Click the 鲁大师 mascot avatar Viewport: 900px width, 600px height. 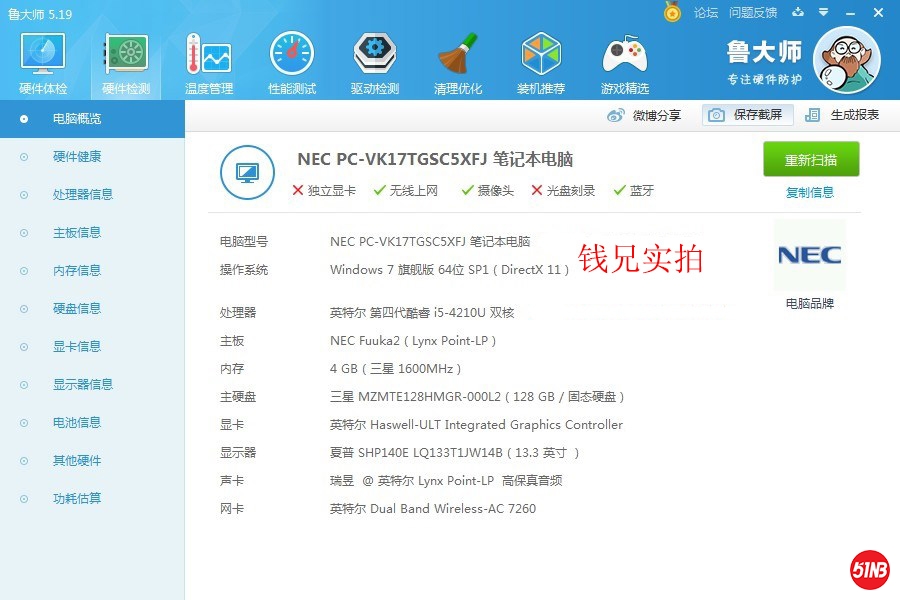tap(847, 60)
